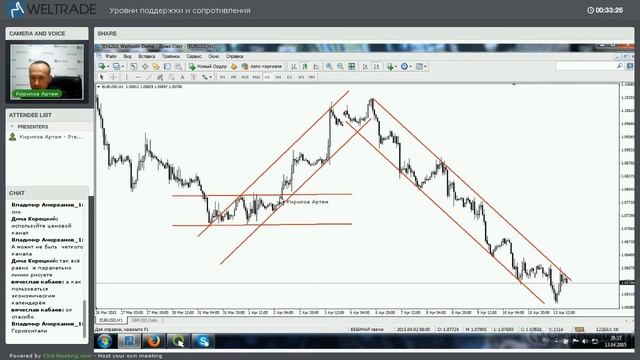Click the presenter camera video thumbnail

pos(47,72)
